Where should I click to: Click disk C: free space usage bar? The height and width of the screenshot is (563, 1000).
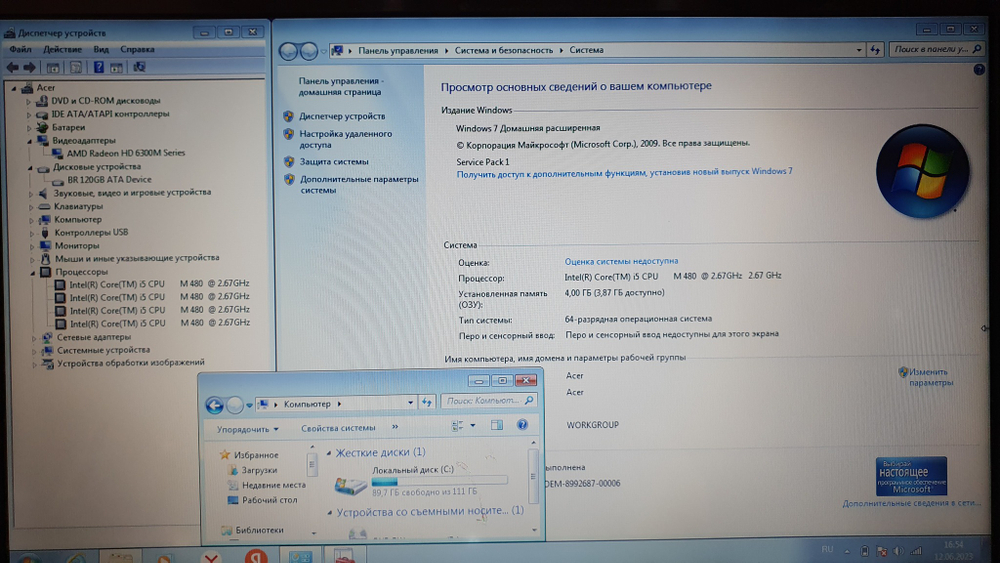pyautogui.click(x=439, y=481)
